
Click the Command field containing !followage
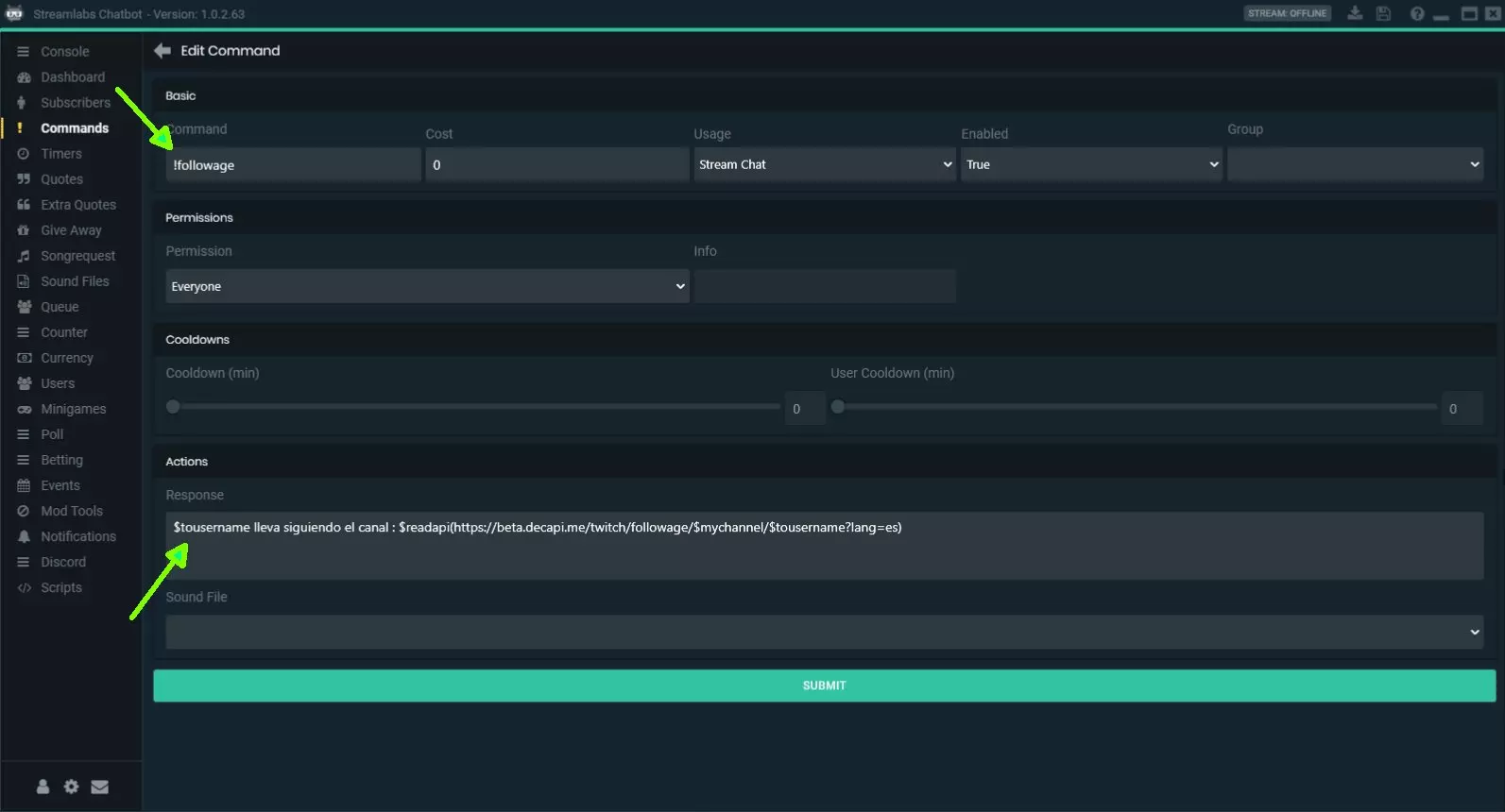point(293,165)
